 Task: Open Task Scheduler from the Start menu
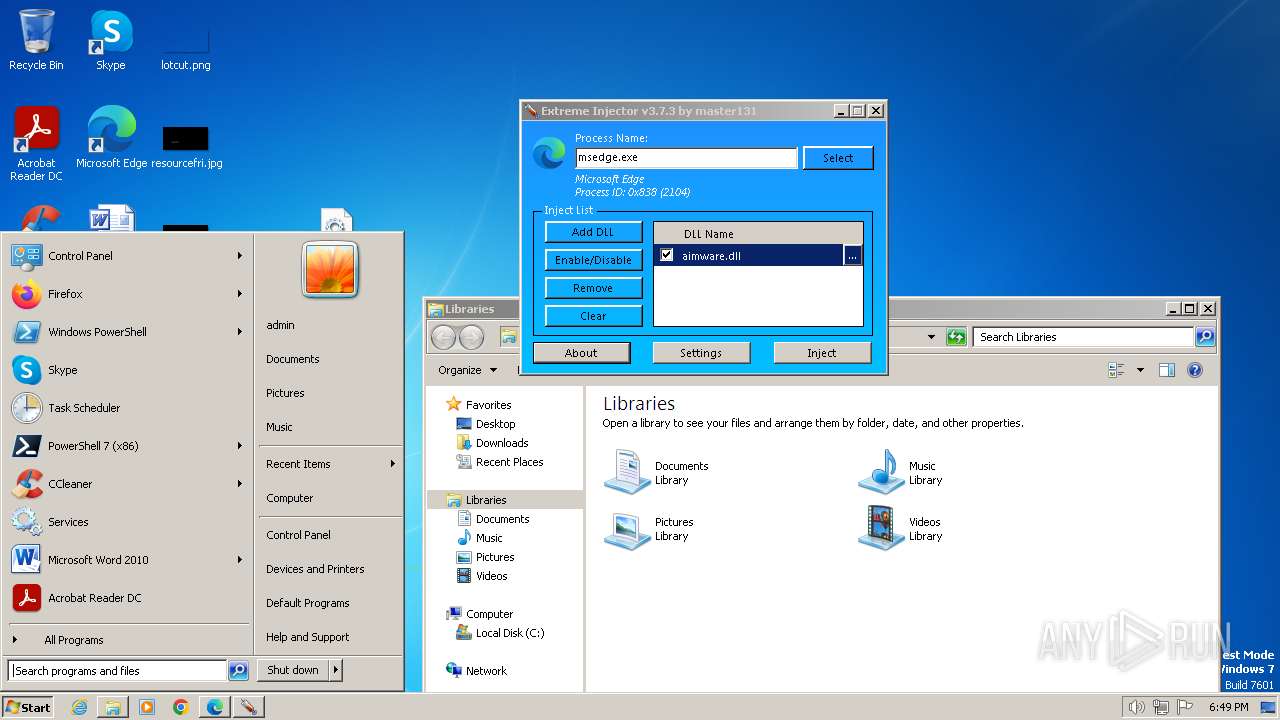127,408
